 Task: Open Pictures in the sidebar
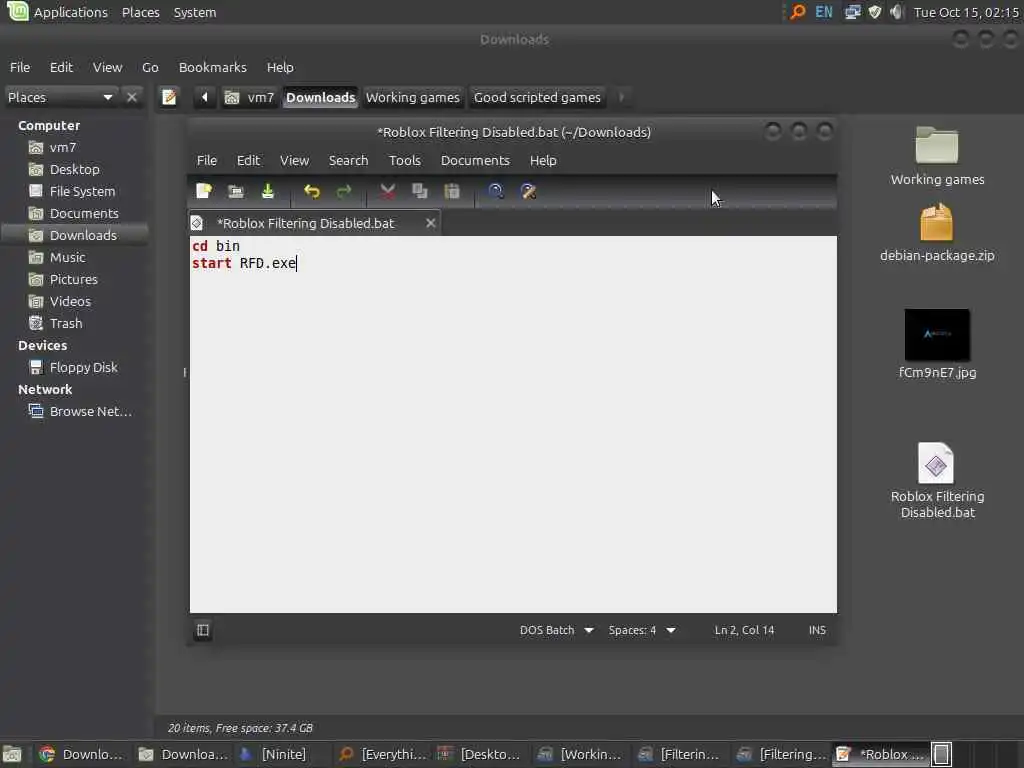tap(74, 280)
